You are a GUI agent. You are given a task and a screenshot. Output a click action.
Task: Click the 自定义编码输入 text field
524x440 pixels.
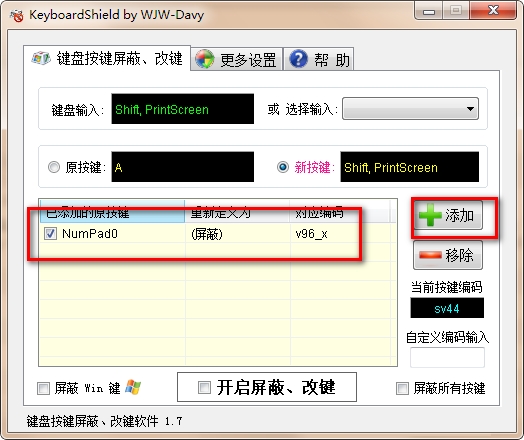tap(447, 357)
